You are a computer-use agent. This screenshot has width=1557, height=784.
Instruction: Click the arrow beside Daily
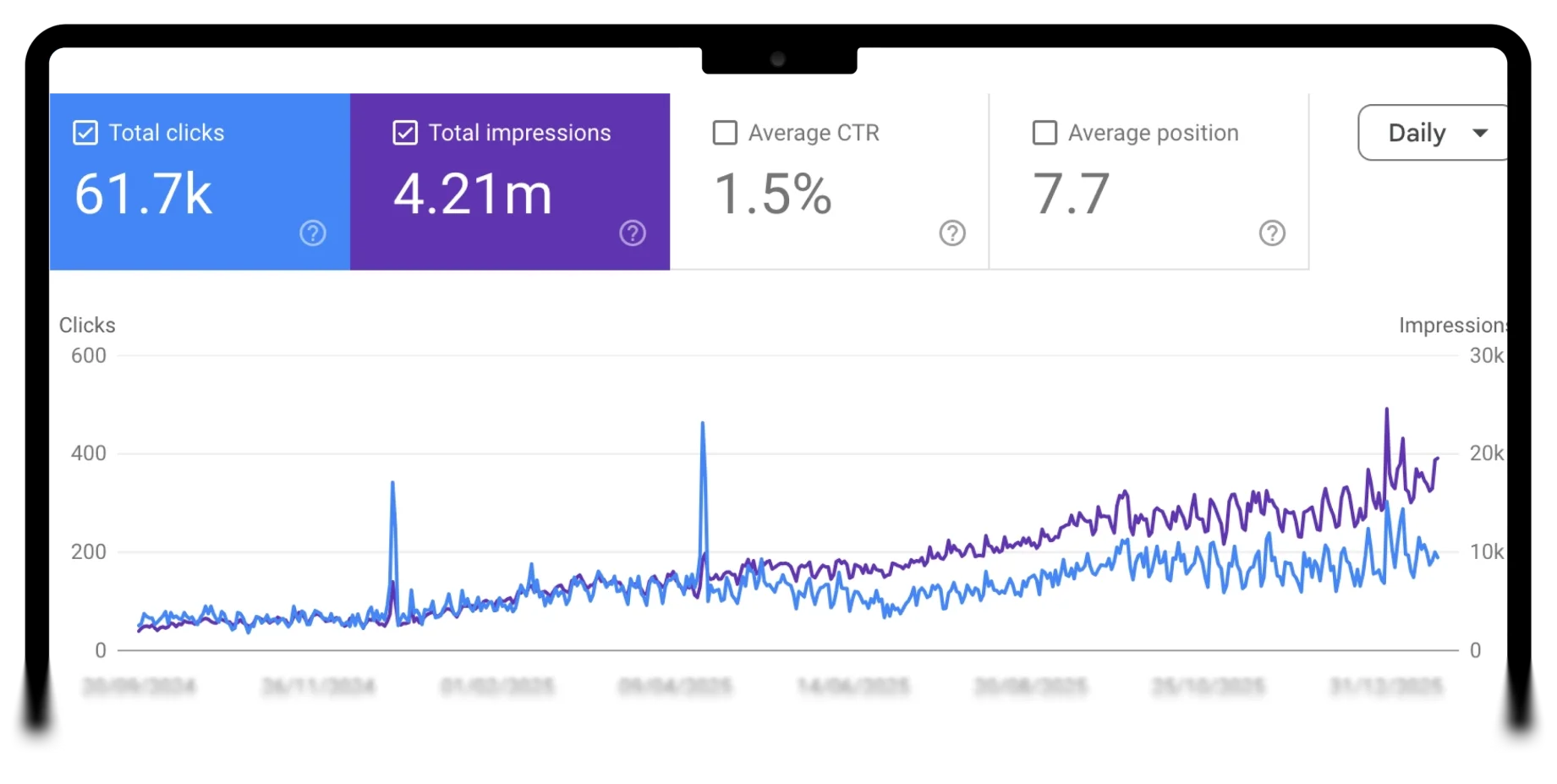pos(1480,133)
